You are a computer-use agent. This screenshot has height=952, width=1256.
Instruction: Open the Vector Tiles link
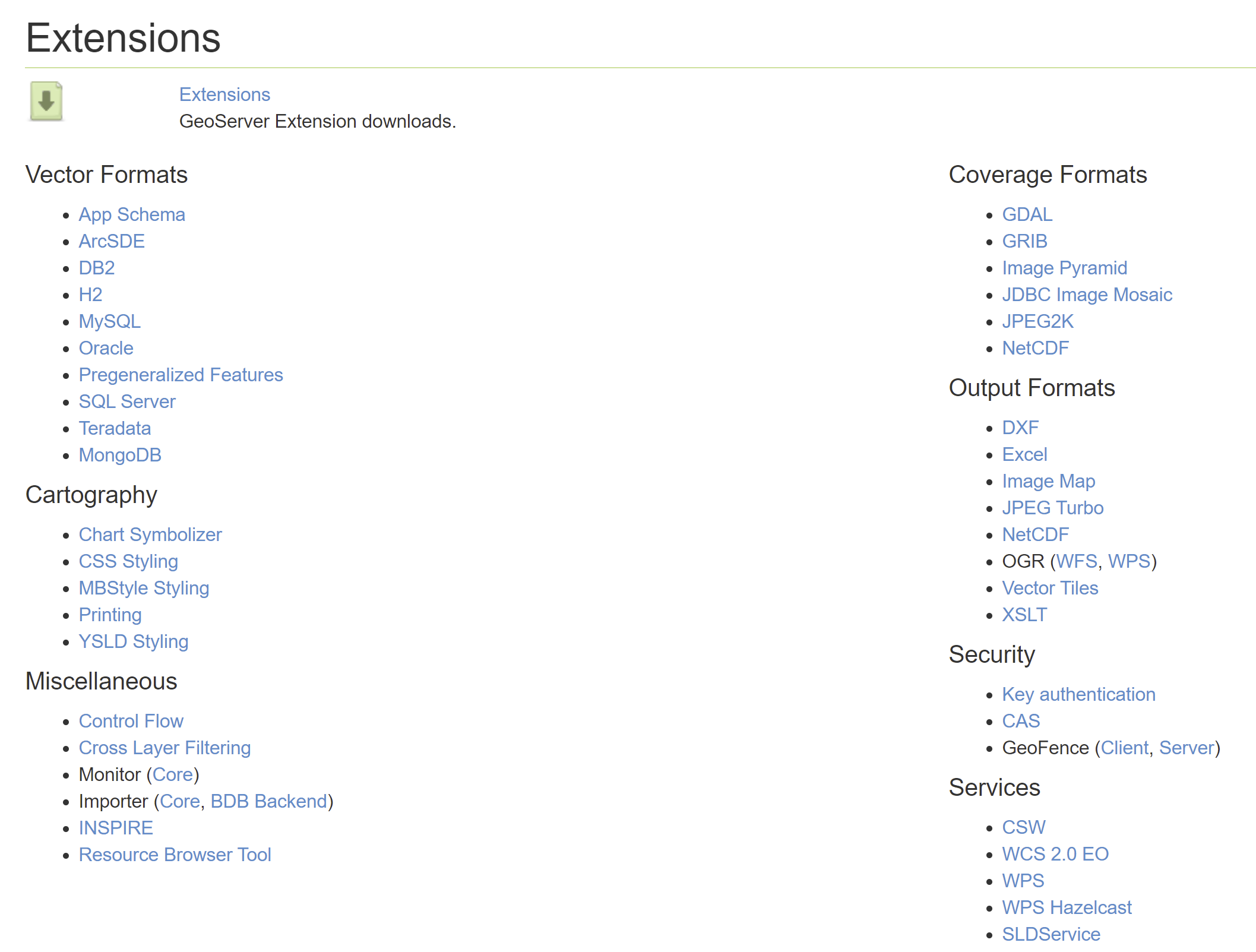[1050, 588]
